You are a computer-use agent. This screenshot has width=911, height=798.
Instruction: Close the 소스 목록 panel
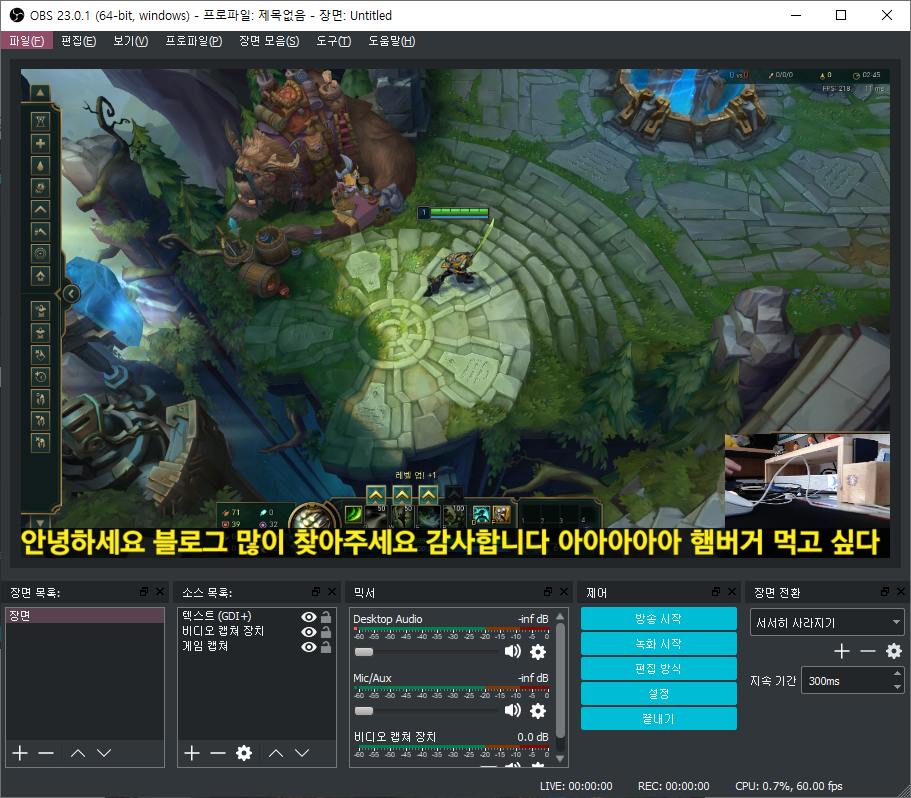pyautogui.click(x=332, y=592)
